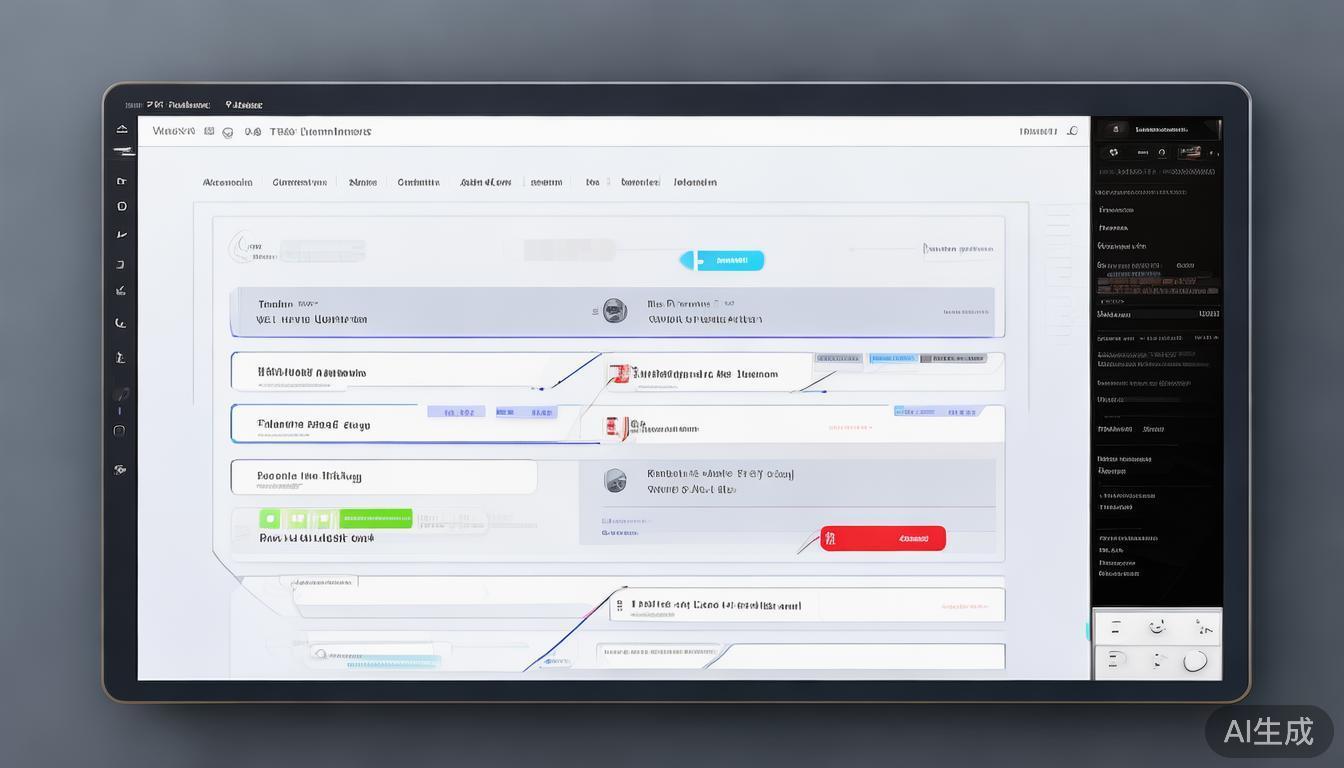
Task: Click the magnifier search icon in the top bar
Action: click(1073, 131)
